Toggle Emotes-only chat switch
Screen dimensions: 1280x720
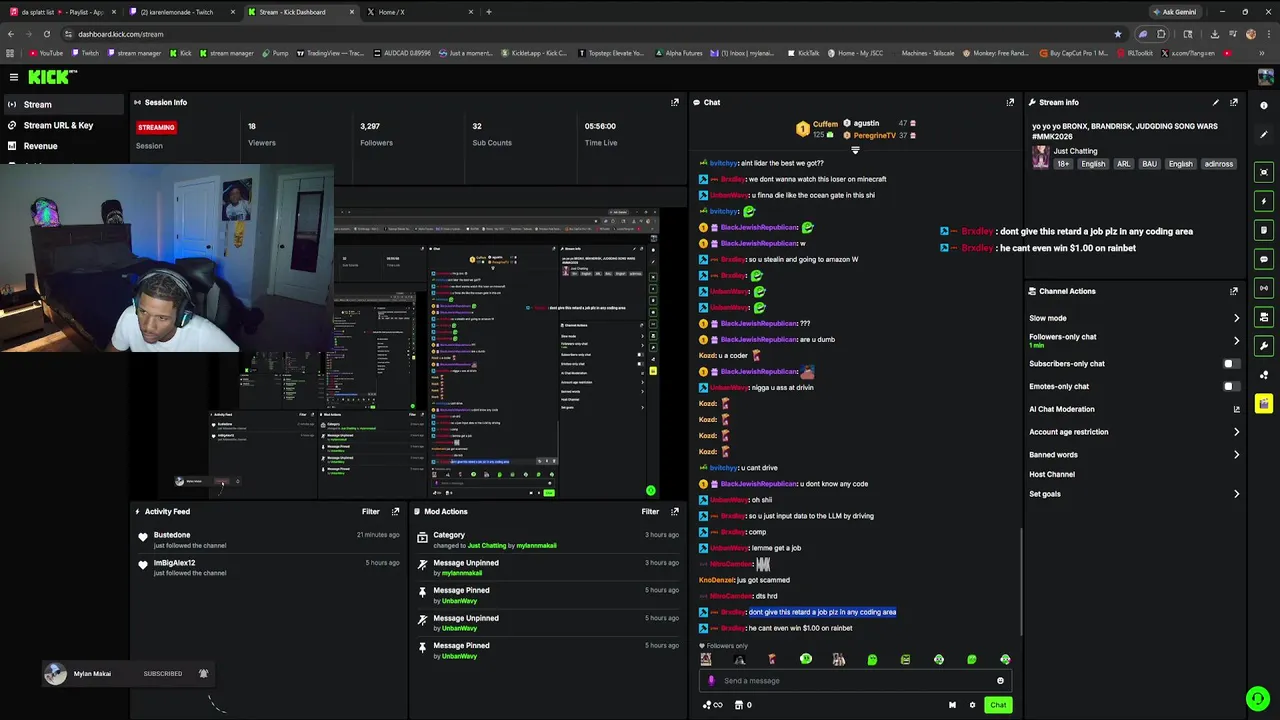coord(1232,386)
